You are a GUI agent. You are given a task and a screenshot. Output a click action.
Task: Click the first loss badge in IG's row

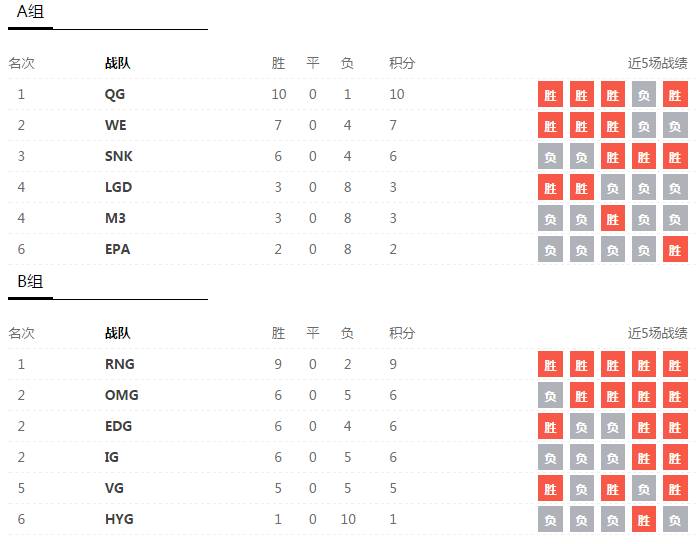[551, 457]
